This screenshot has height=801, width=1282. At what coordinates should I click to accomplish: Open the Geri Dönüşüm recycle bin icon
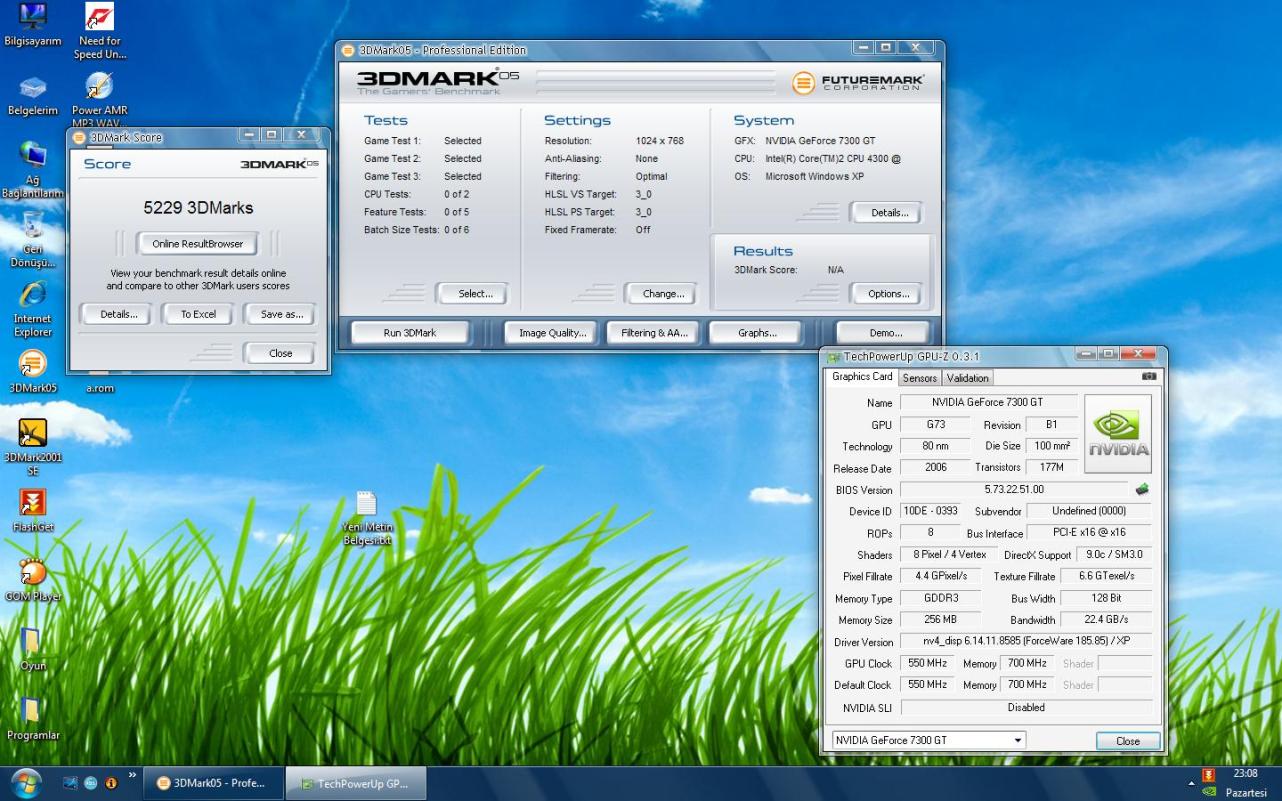[x=33, y=240]
